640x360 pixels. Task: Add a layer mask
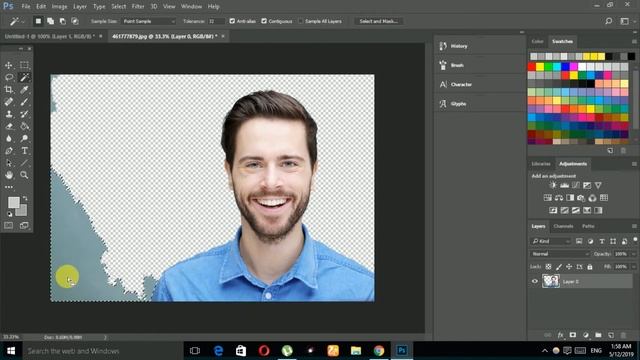pyautogui.click(x=573, y=335)
